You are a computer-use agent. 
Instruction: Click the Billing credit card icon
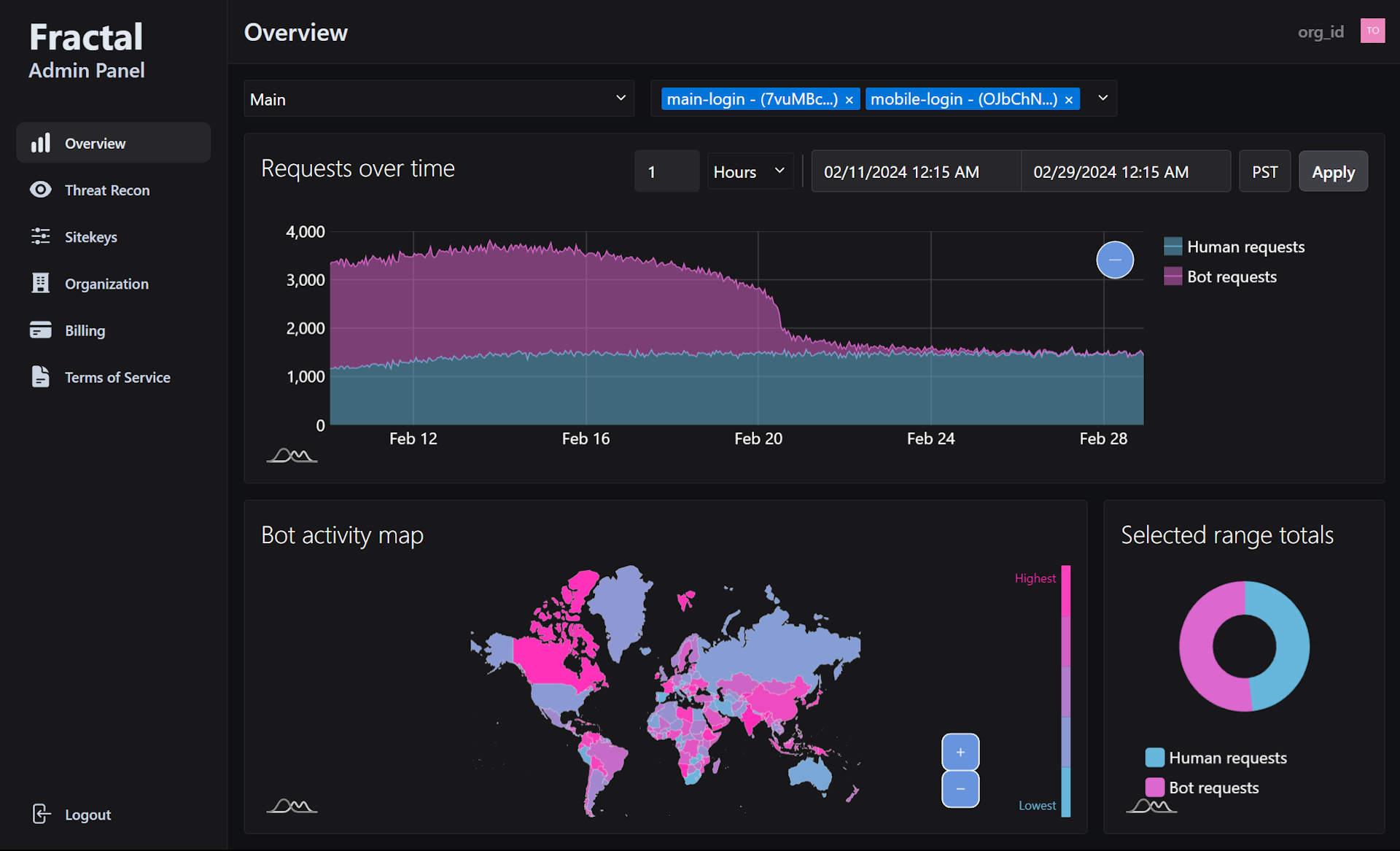click(41, 330)
